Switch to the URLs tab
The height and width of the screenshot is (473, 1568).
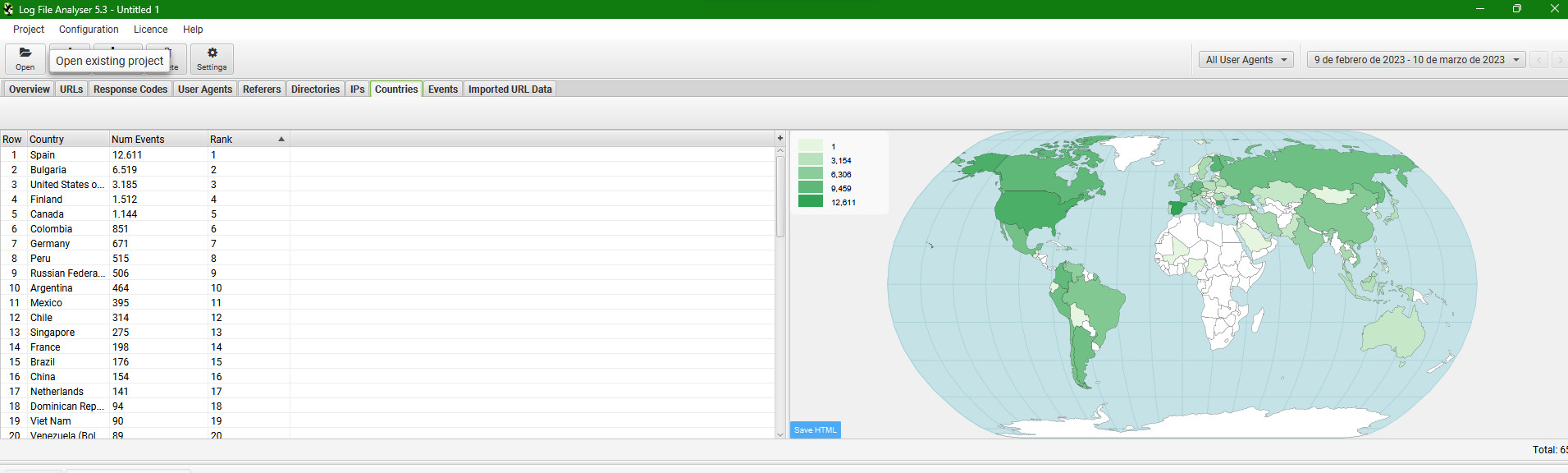[71, 90]
